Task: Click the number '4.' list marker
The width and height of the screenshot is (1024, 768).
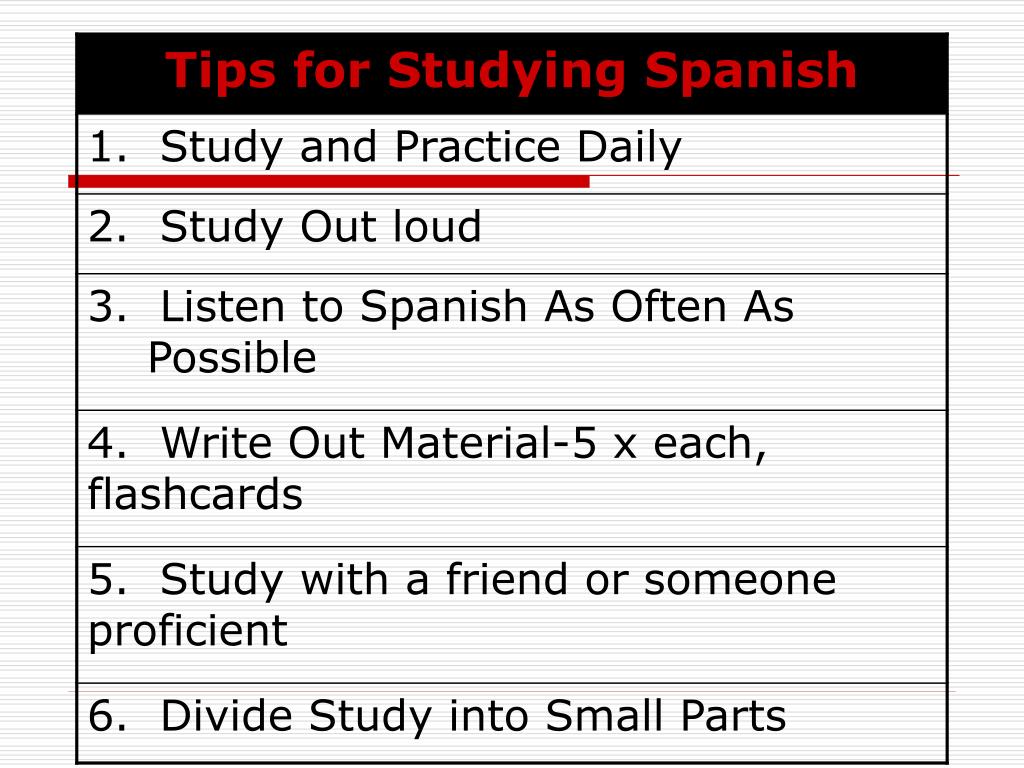Action: tap(108, 443)
